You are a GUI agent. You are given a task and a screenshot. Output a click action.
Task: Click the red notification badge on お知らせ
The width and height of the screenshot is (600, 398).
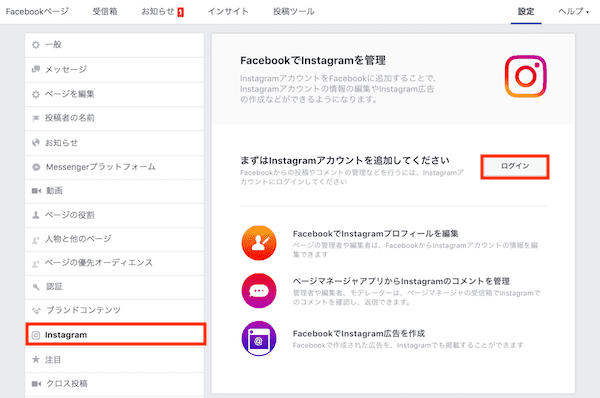click(x=181, y=12)
